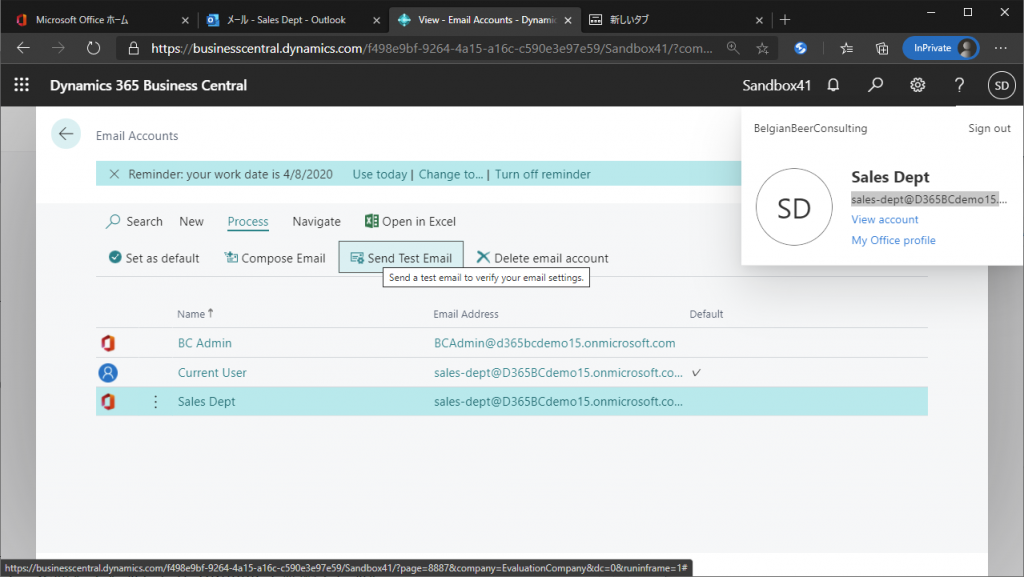Click the Dynamics 365 Business Central title

(148, 86)
